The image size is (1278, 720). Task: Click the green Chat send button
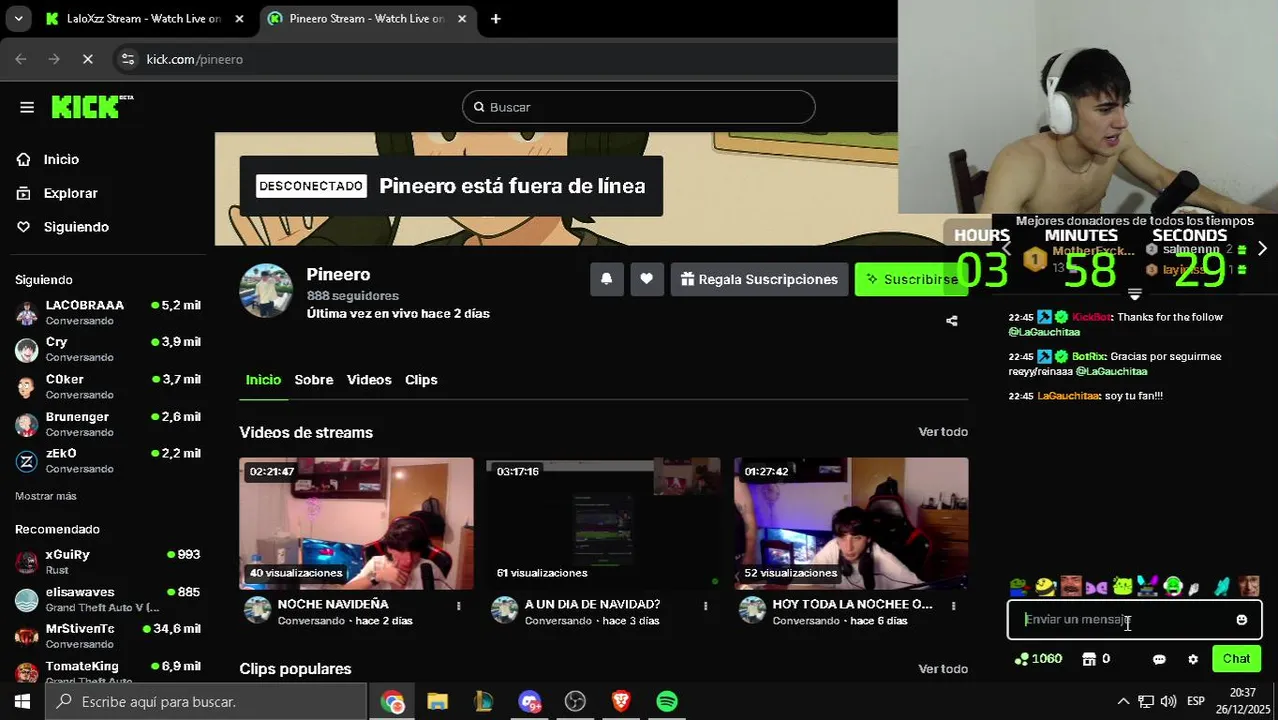click(1236, 659)
